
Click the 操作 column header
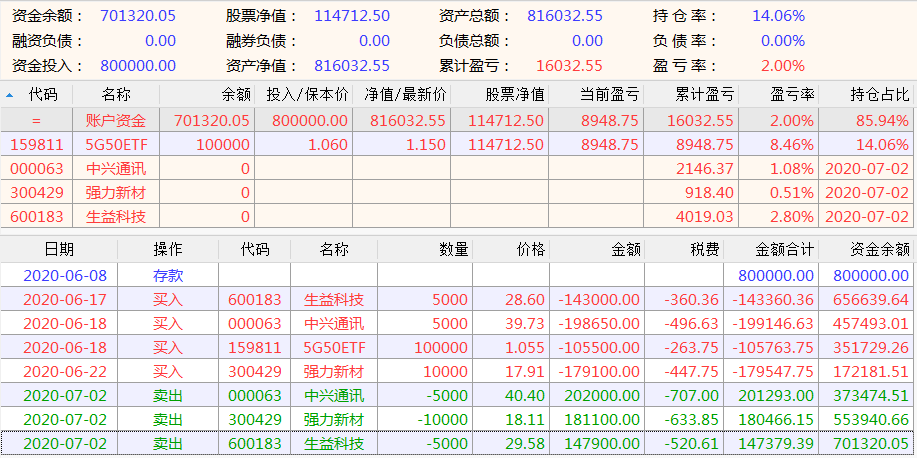tap(168, 250)
